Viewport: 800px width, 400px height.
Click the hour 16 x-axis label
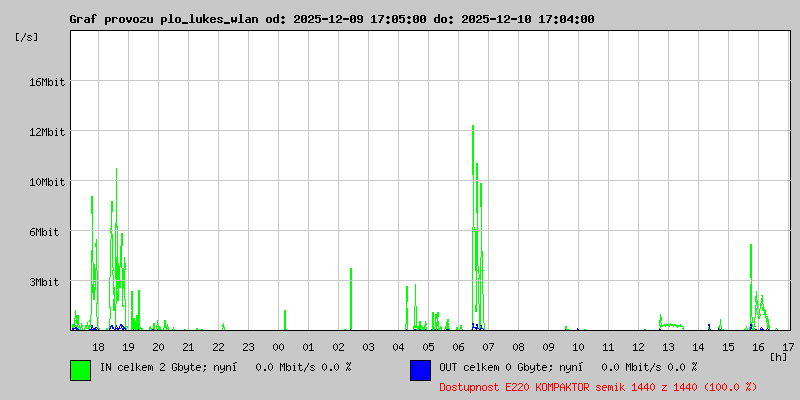pos(758,347)
